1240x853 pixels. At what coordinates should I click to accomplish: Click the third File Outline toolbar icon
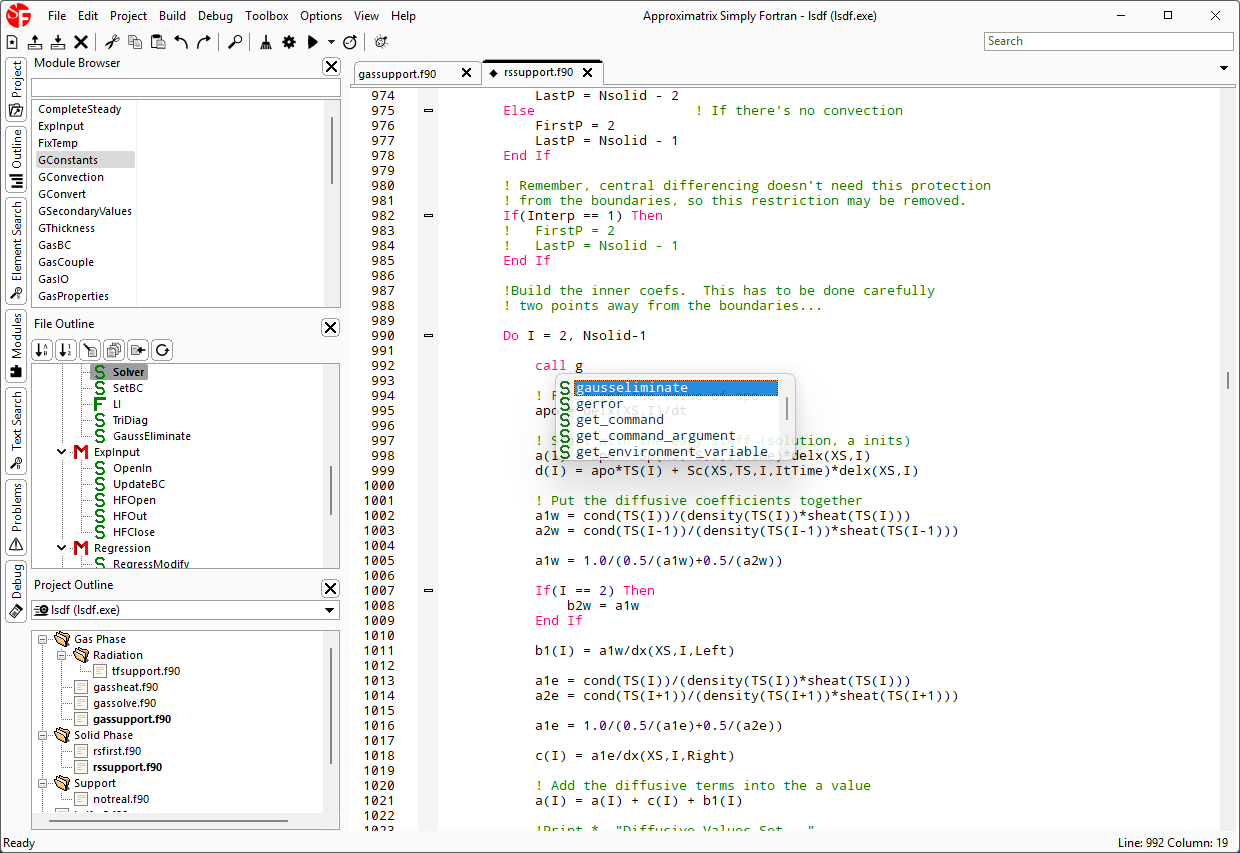(90, 350)
